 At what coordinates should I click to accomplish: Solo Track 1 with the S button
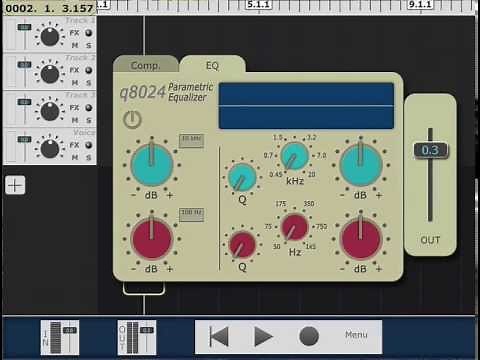(89, 45)
